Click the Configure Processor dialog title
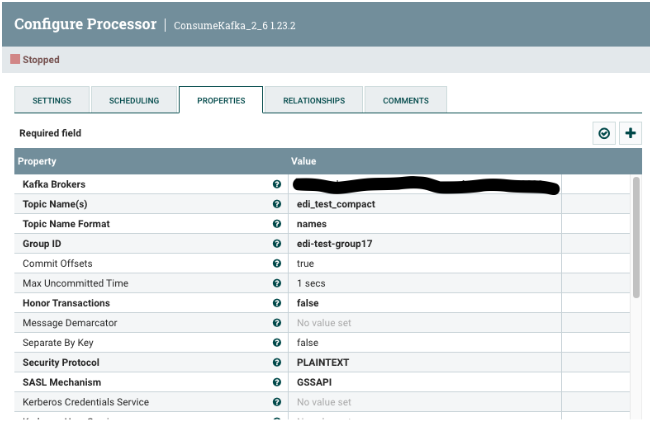Image resolution: width=650 pixels, height=427 pixels. 85,24
